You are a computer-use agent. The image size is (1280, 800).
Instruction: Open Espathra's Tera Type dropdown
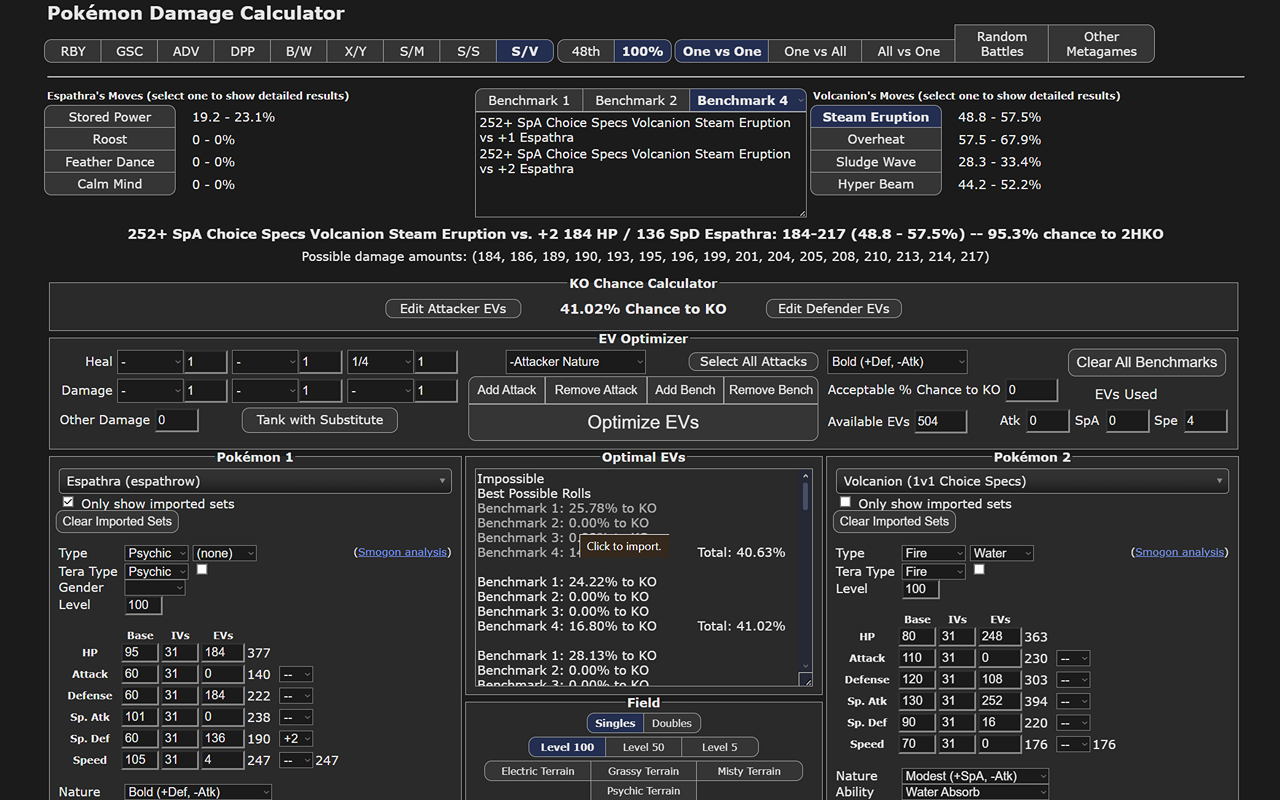coord(157,572)
